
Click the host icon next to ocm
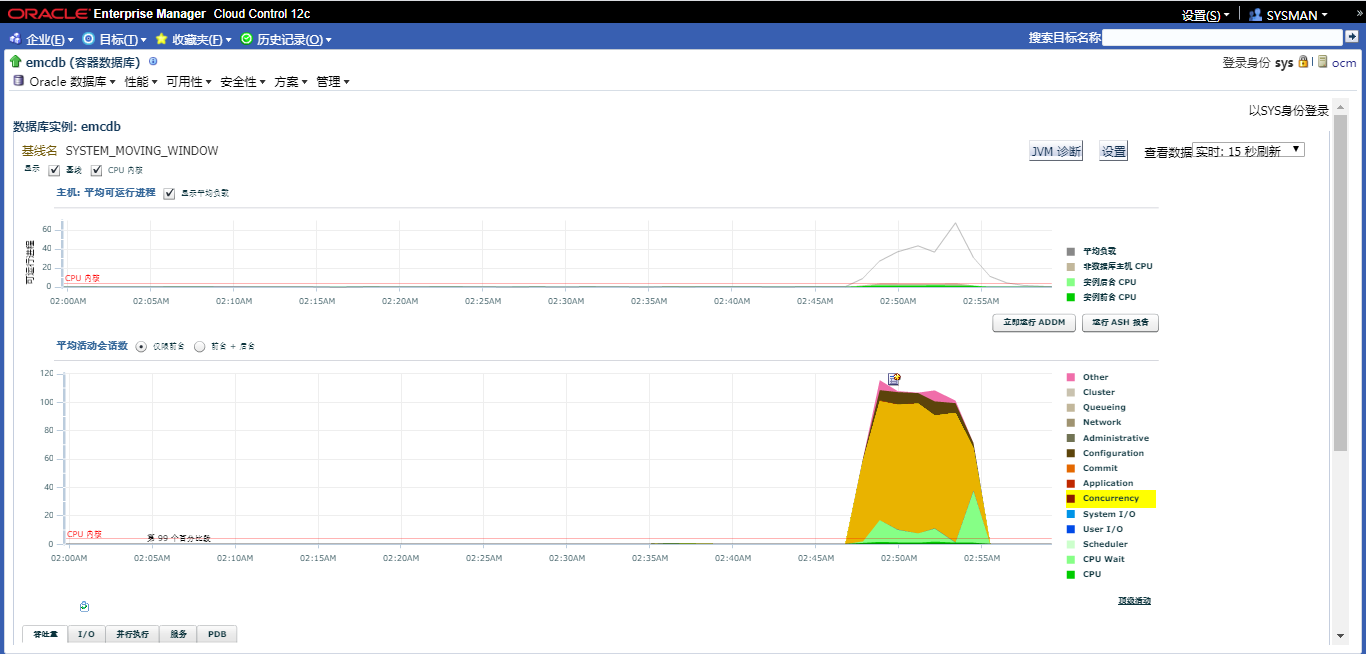click(x=1323, y=62)
